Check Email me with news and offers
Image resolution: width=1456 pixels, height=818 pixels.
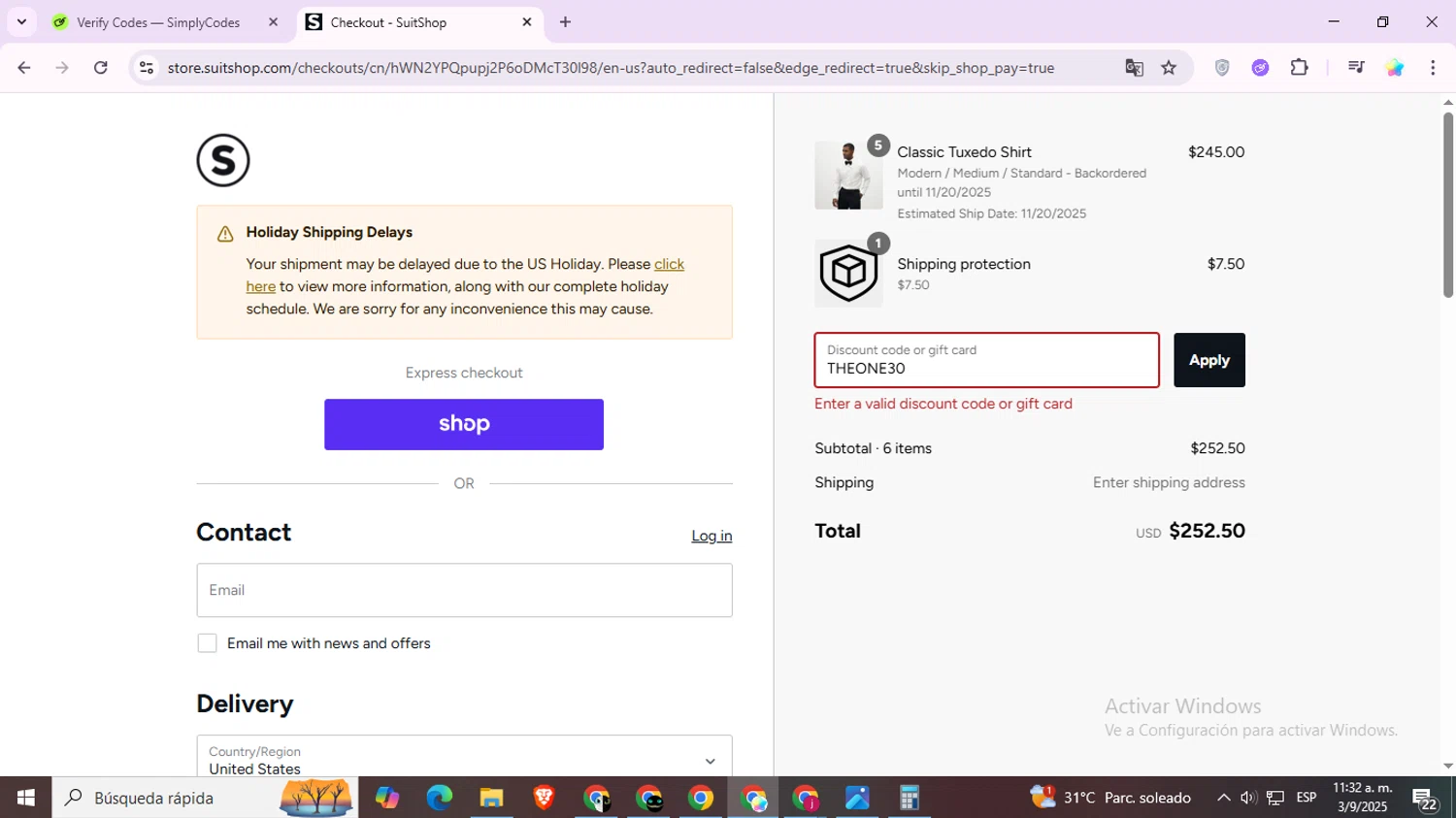207,643
